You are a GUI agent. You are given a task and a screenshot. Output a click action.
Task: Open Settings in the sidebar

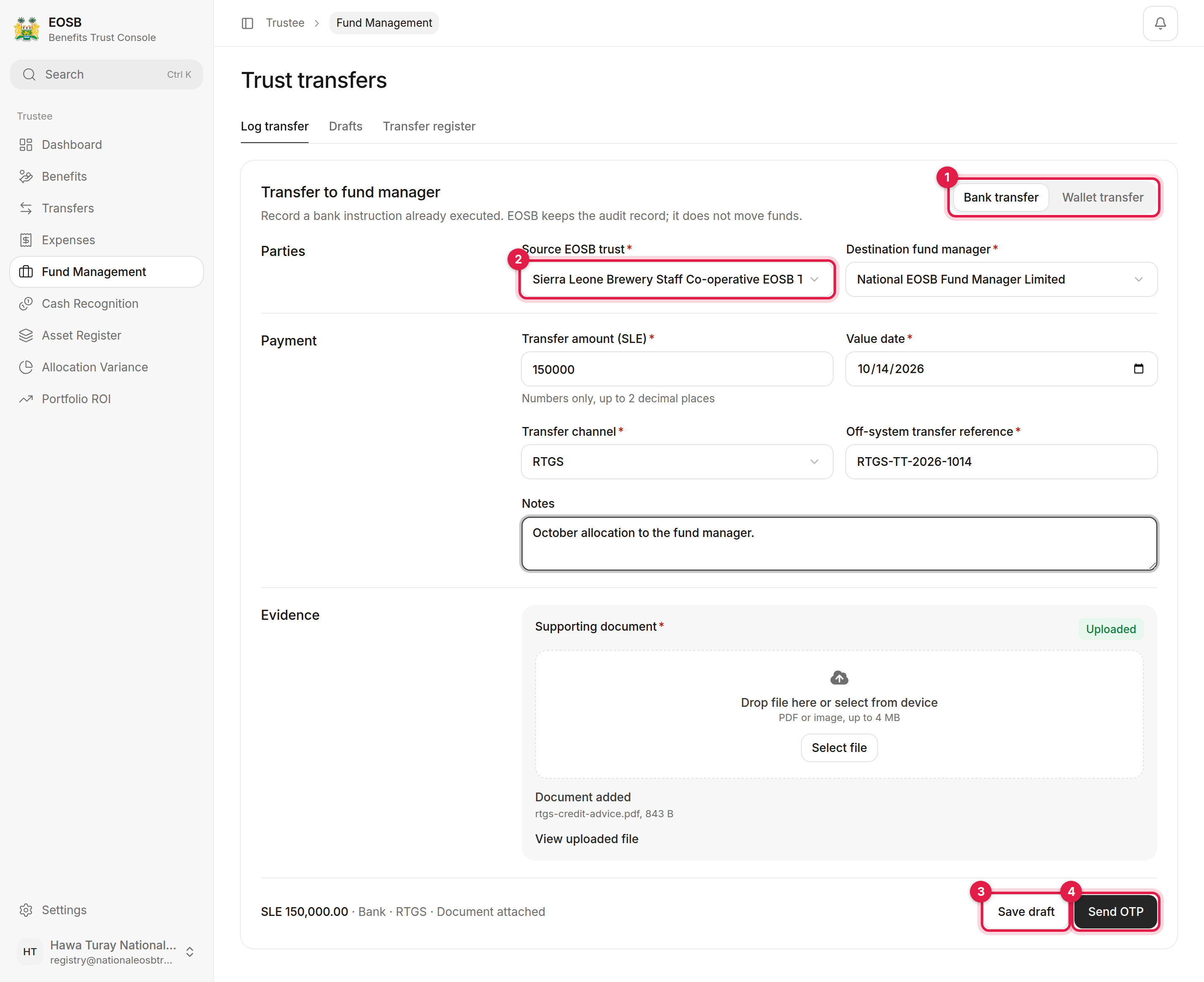(x=106, y=910)
